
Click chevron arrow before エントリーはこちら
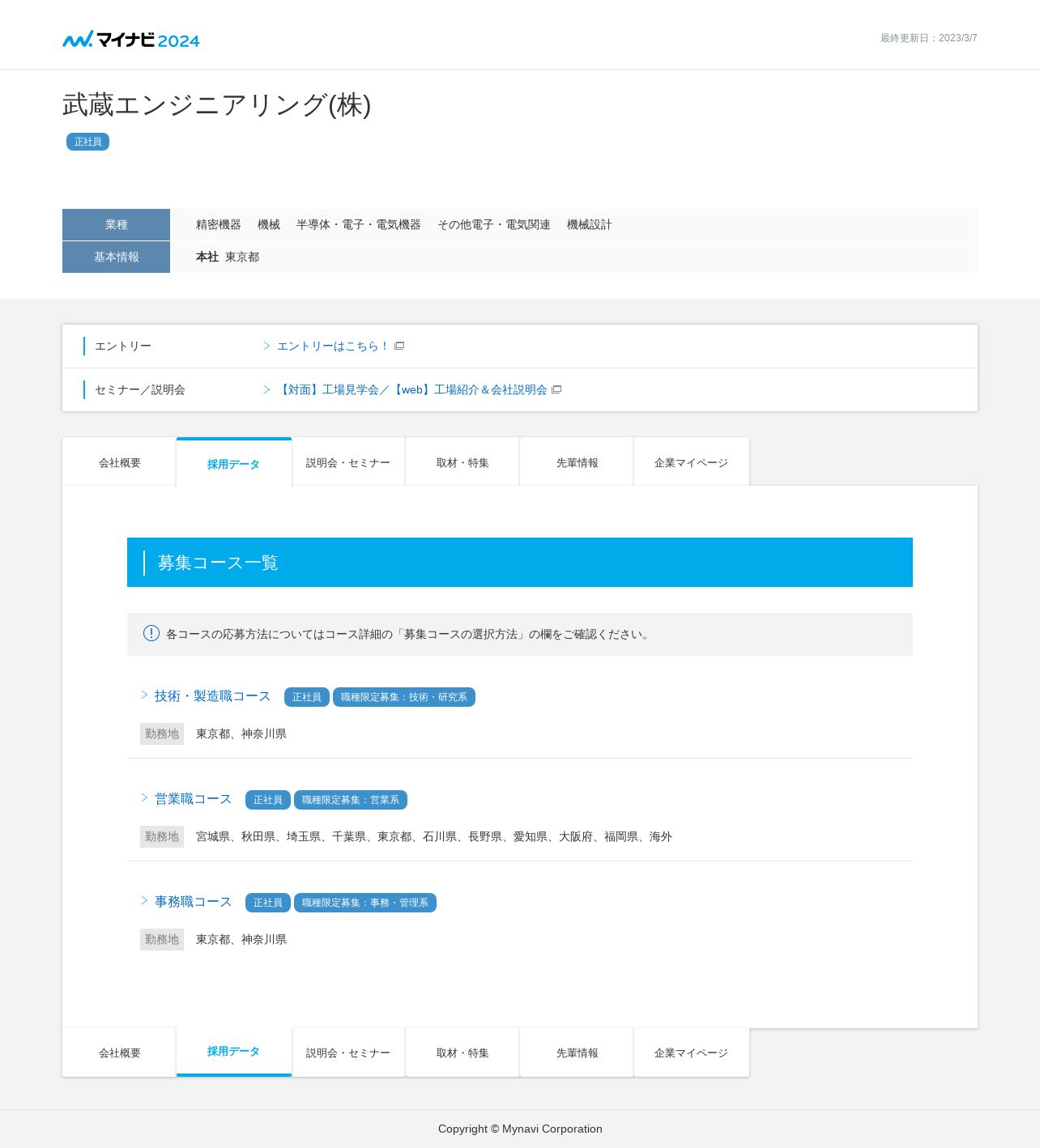(x=266, y=346)
